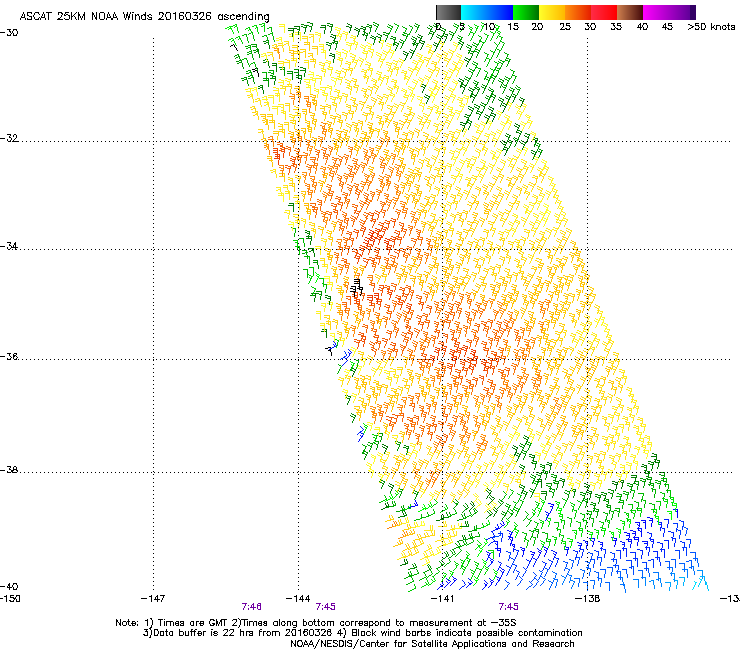Screen dimensions: 740x650
Task: Click the '-144' longitude axis label
Action: coord(298,599)
